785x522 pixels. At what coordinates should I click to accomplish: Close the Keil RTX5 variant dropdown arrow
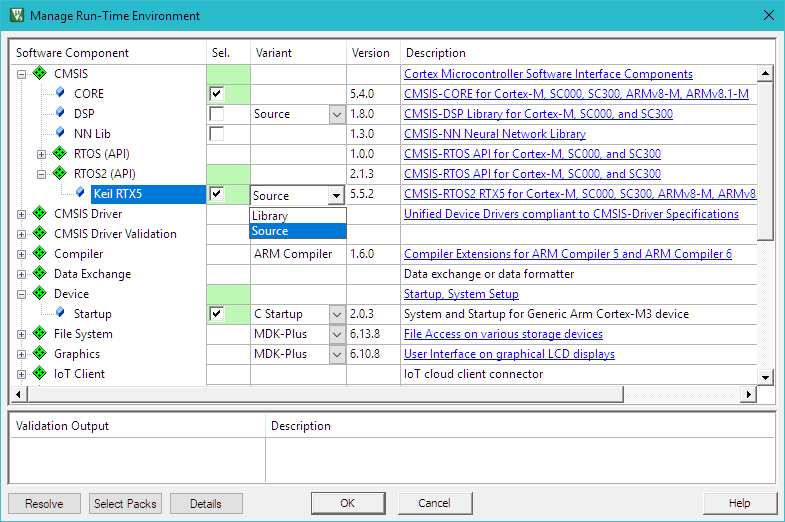coord(336,195)
